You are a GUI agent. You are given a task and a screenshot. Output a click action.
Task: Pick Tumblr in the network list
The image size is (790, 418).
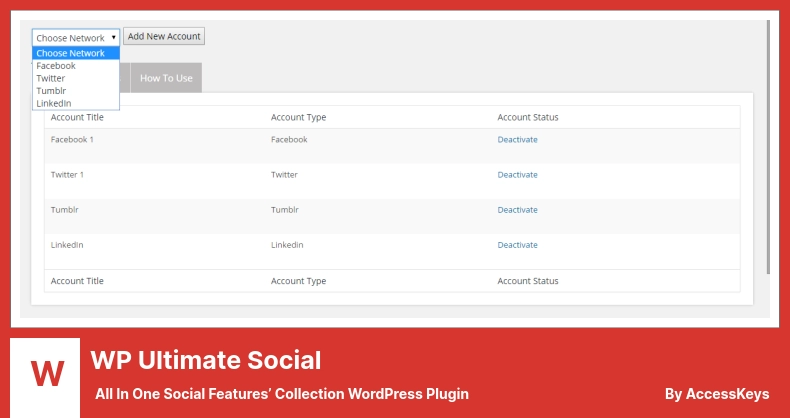click(x=76, y=91)
